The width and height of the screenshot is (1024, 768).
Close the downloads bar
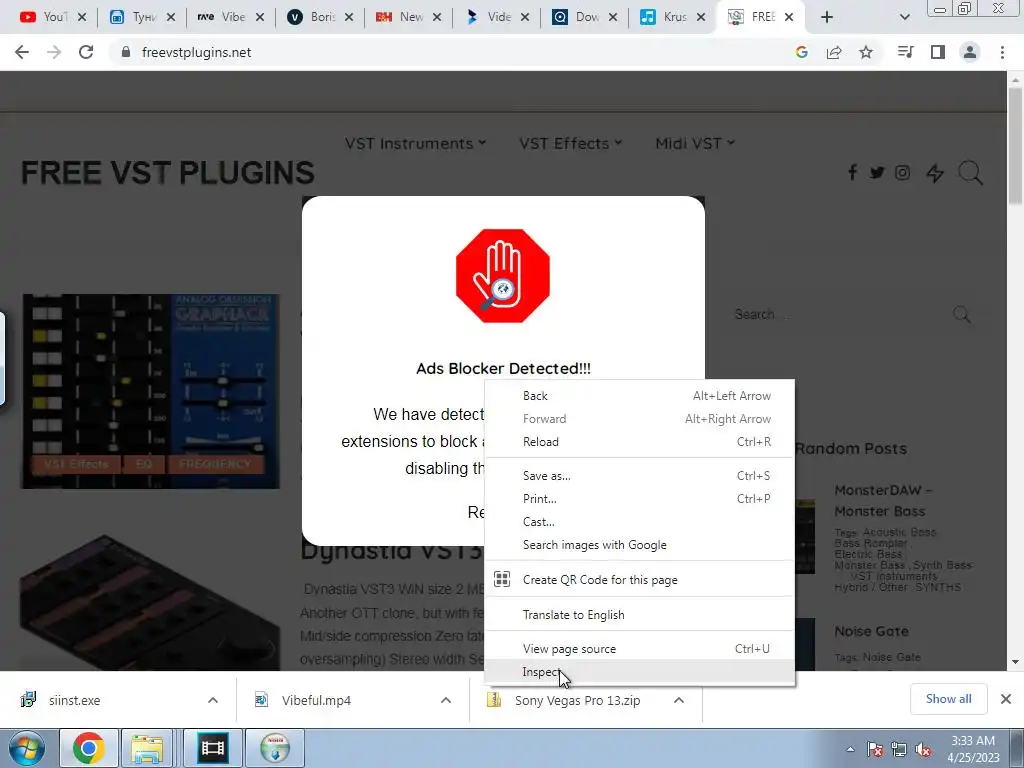pyautogui.click(x=1006, y=699)
